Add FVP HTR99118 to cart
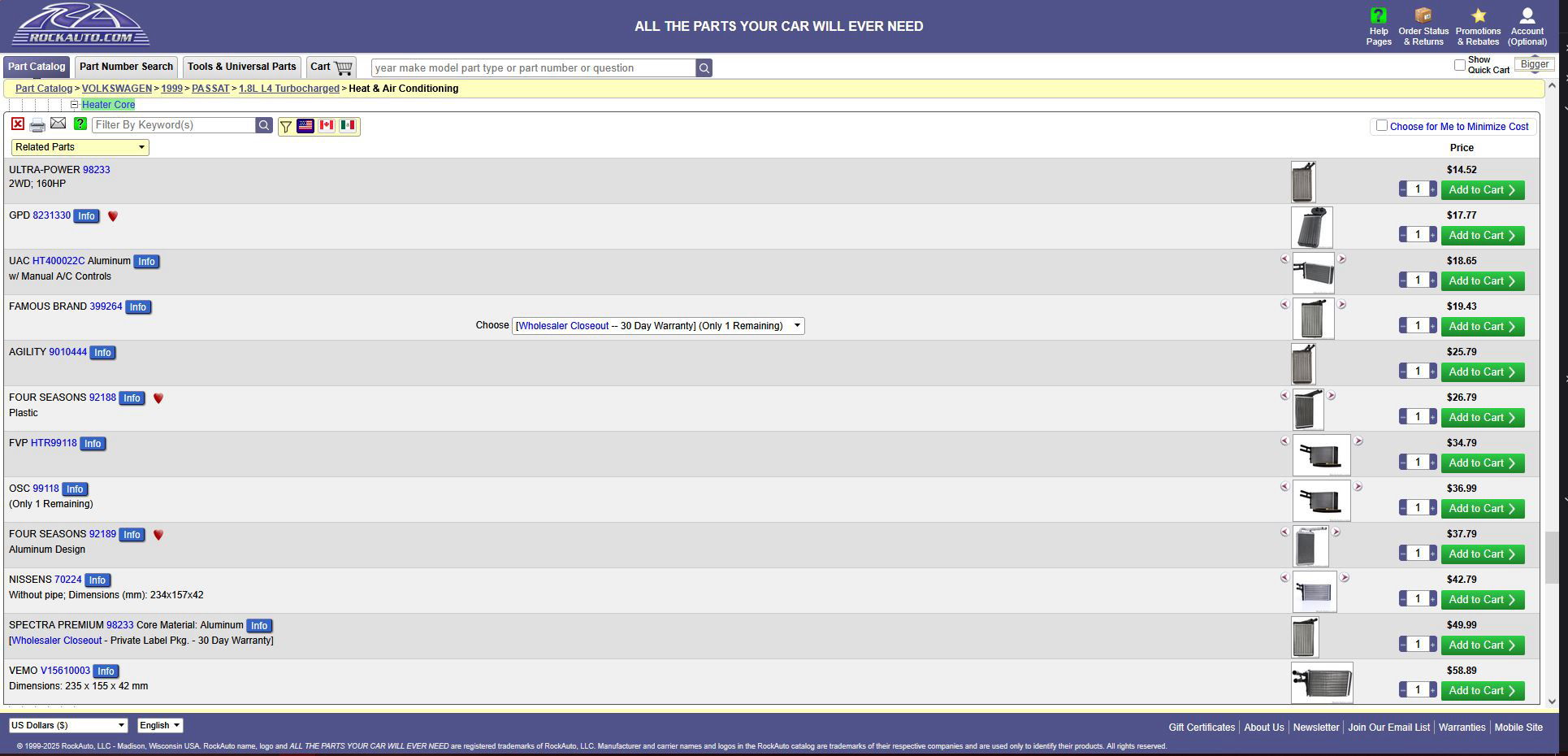The image size is (1568, 756). (1483, 463)
